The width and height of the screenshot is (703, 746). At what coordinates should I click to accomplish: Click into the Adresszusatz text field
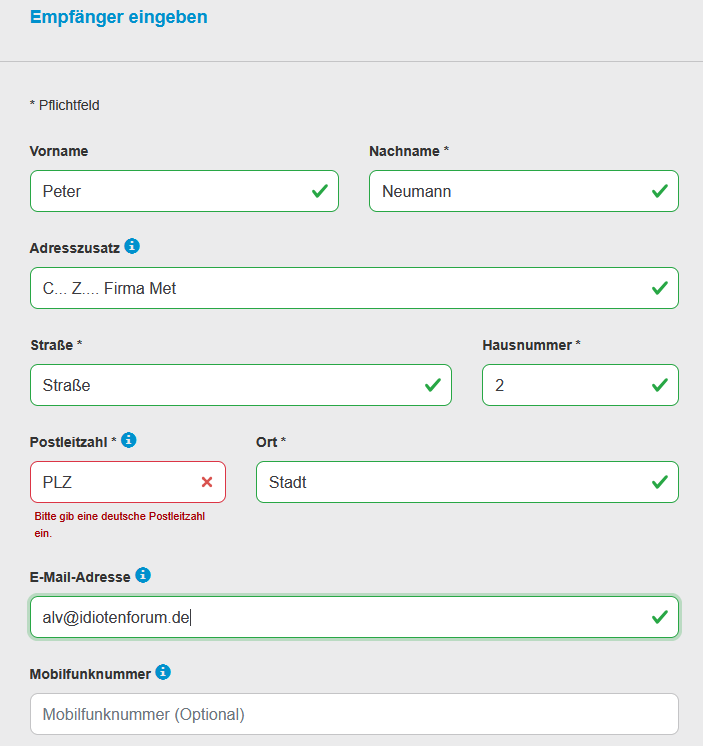(x=354, y=288)
